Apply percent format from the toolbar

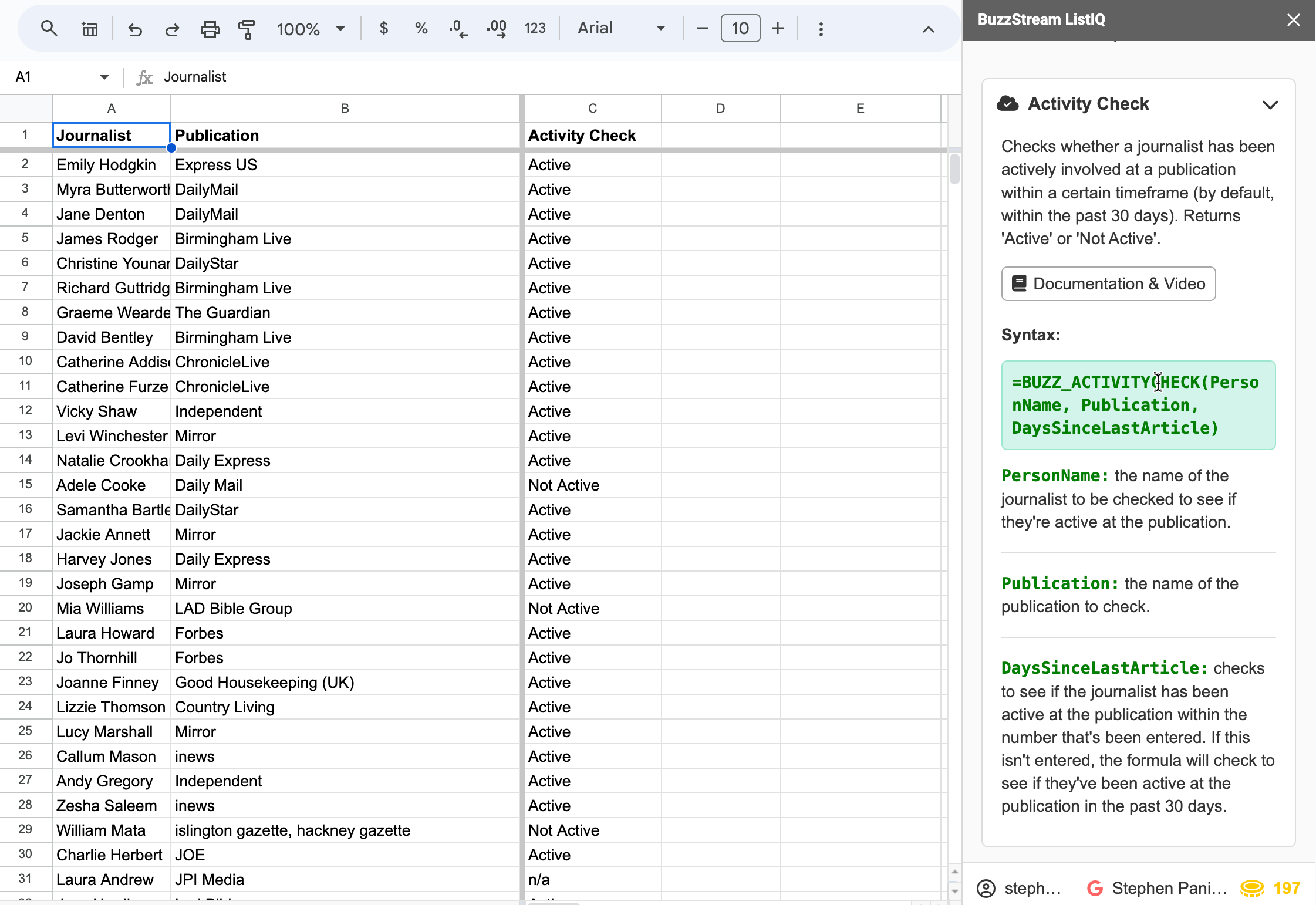(421, 28)
